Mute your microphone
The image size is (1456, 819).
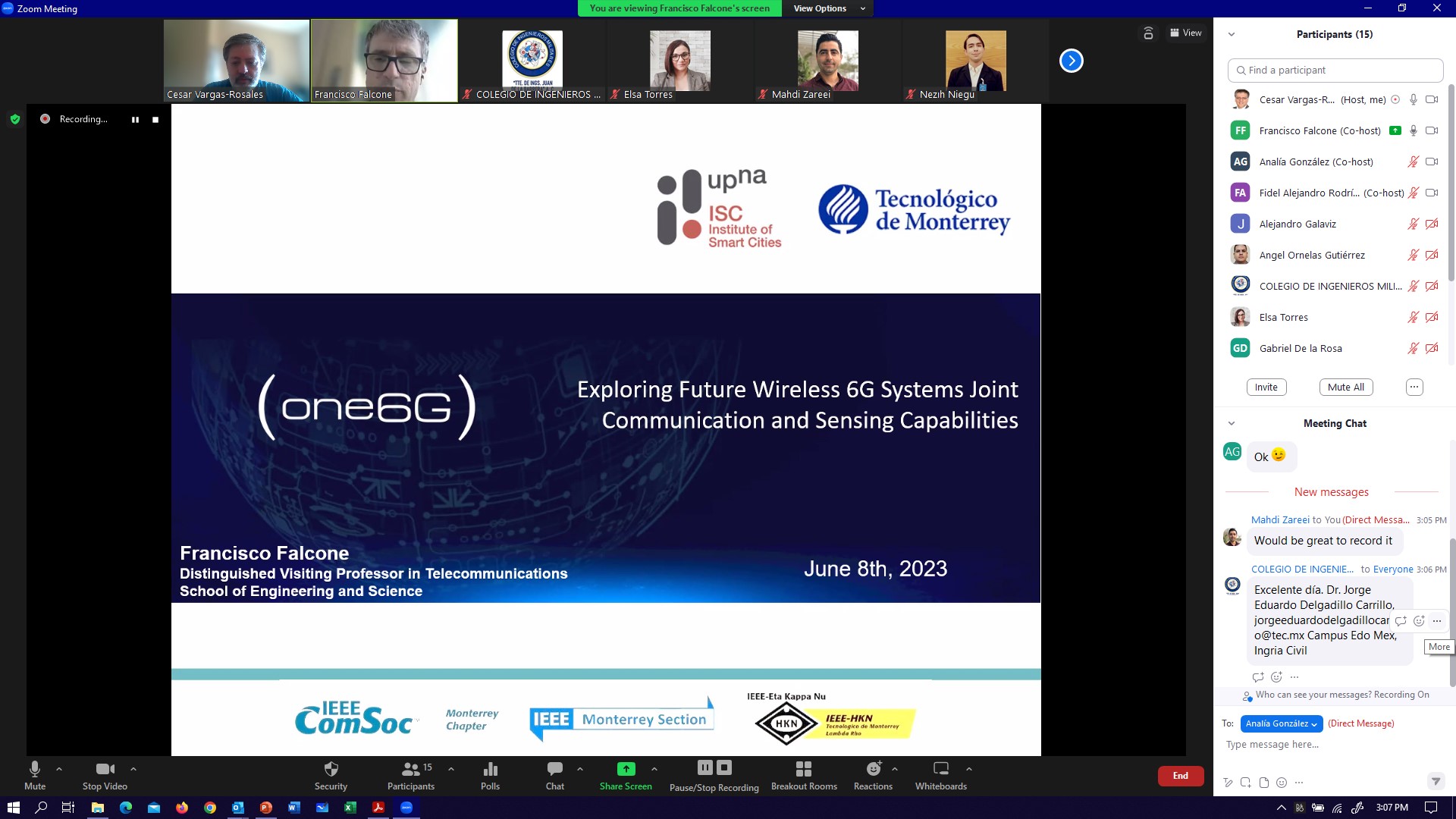coord(35,775)
